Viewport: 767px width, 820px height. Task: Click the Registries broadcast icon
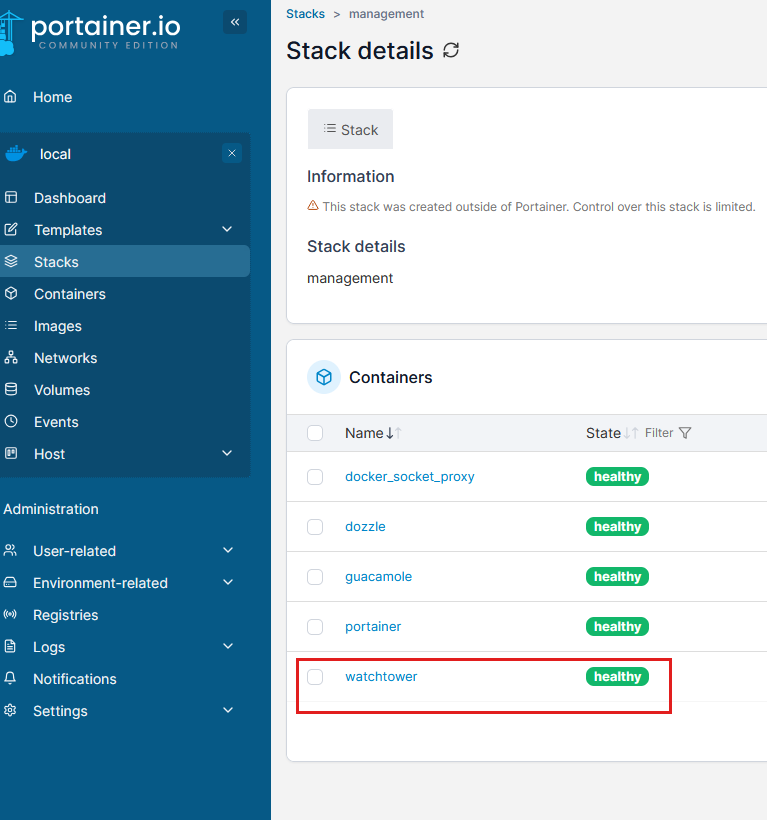point(10,614)
